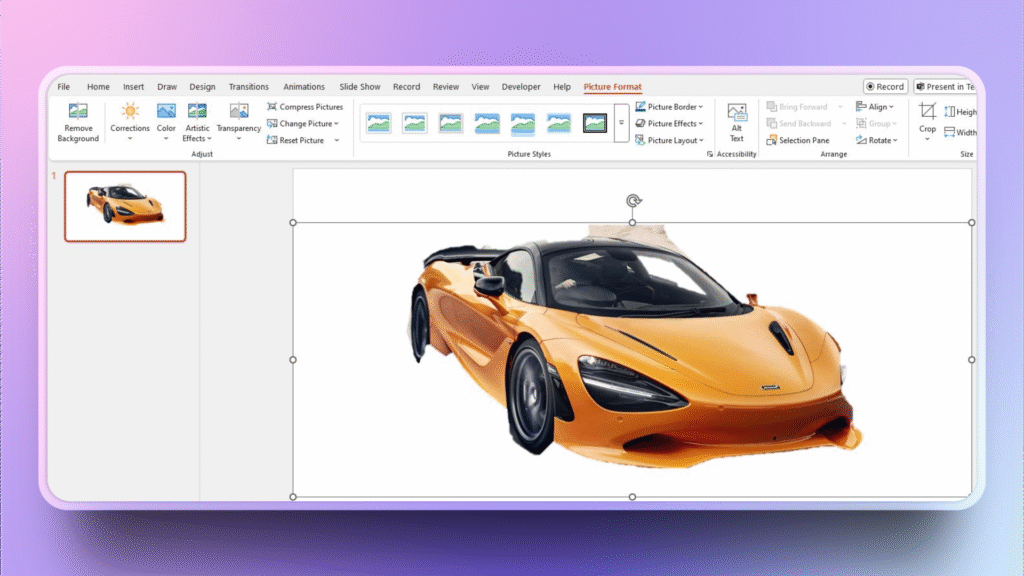This screenshot has width=1024, height=576.
Task: Switch to the Transitions tab
Action: click(x=249, y=87)
